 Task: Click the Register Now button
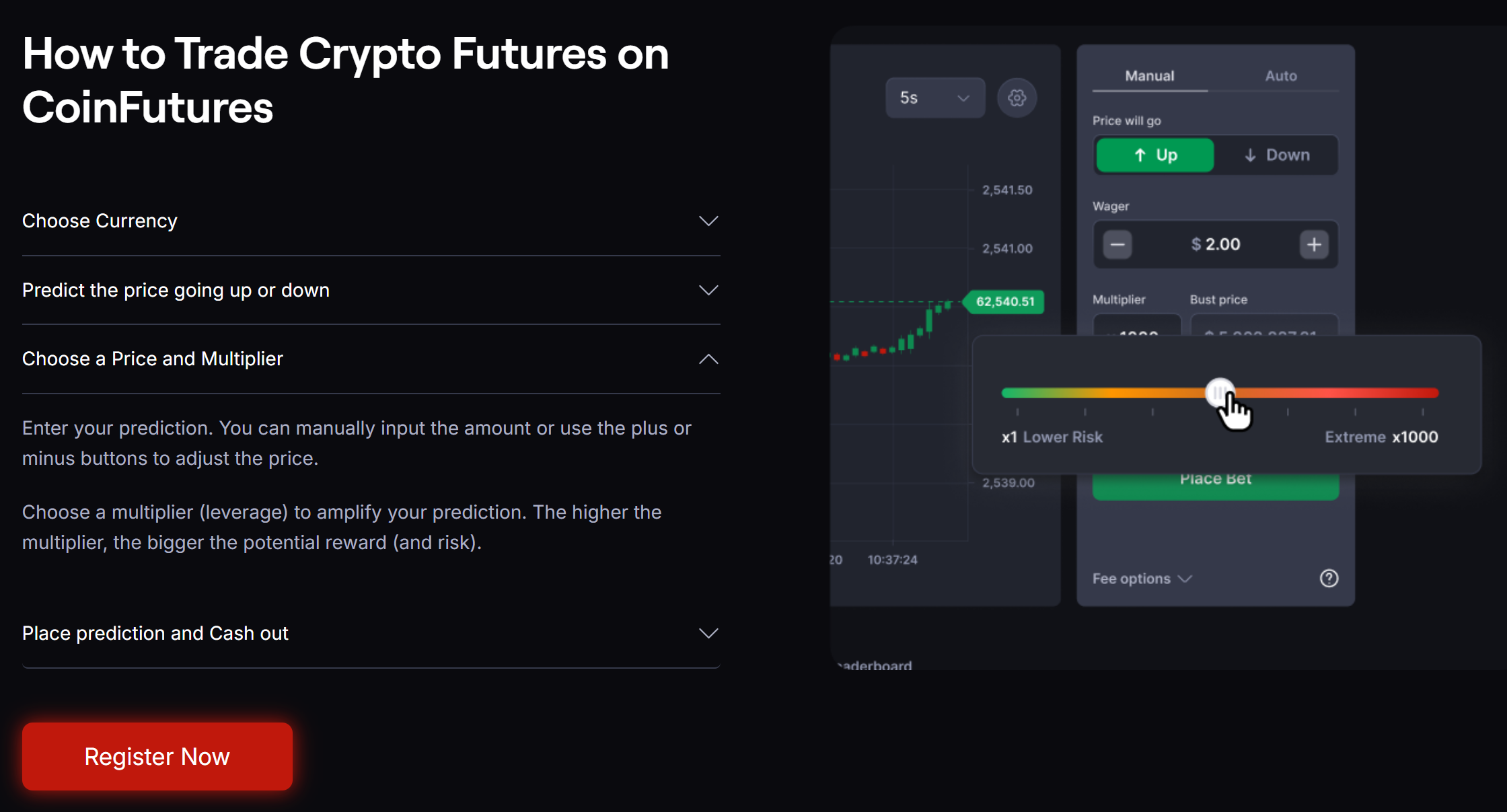tap(157, 756)
